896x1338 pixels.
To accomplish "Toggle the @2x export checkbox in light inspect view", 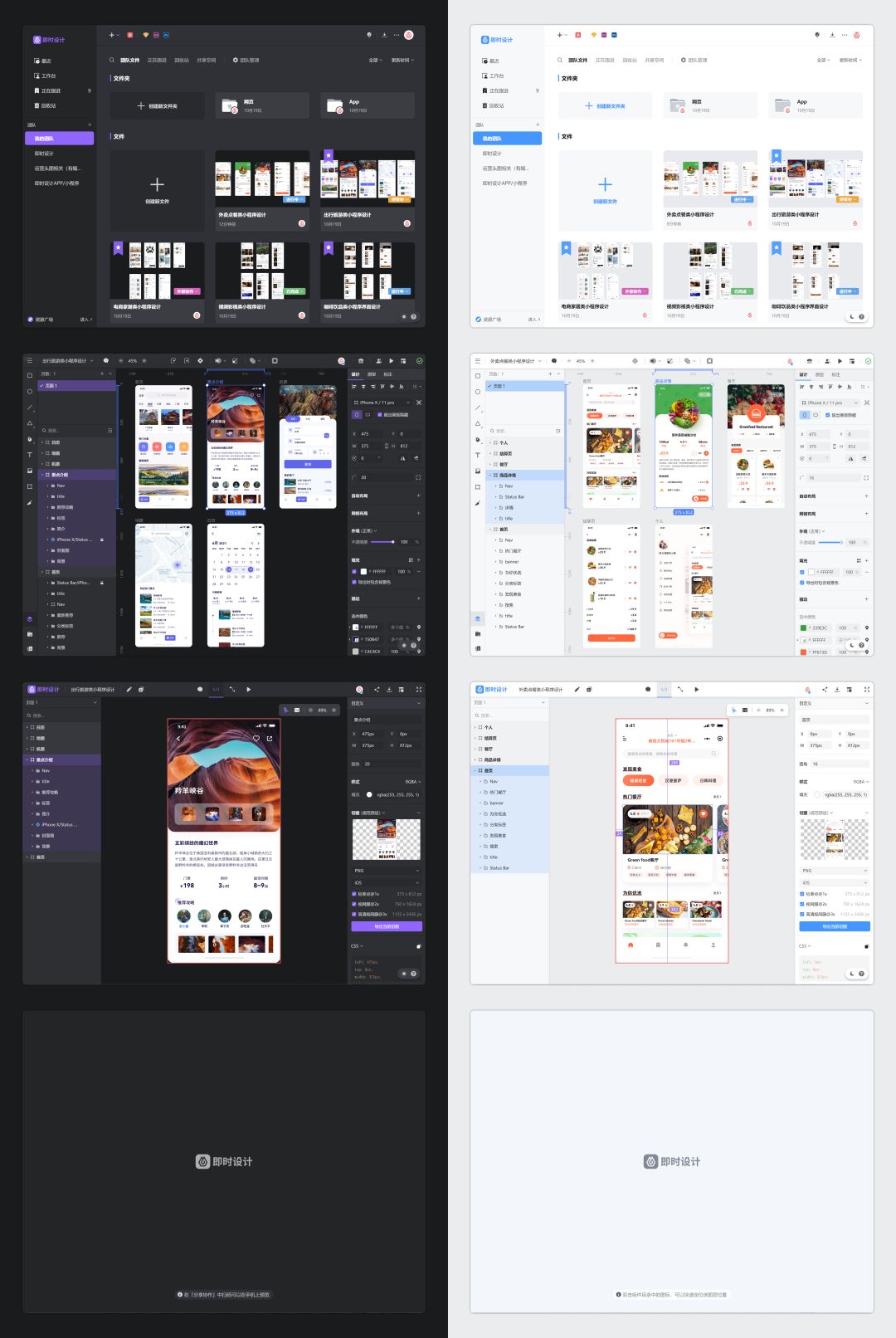I will point(802,904).
